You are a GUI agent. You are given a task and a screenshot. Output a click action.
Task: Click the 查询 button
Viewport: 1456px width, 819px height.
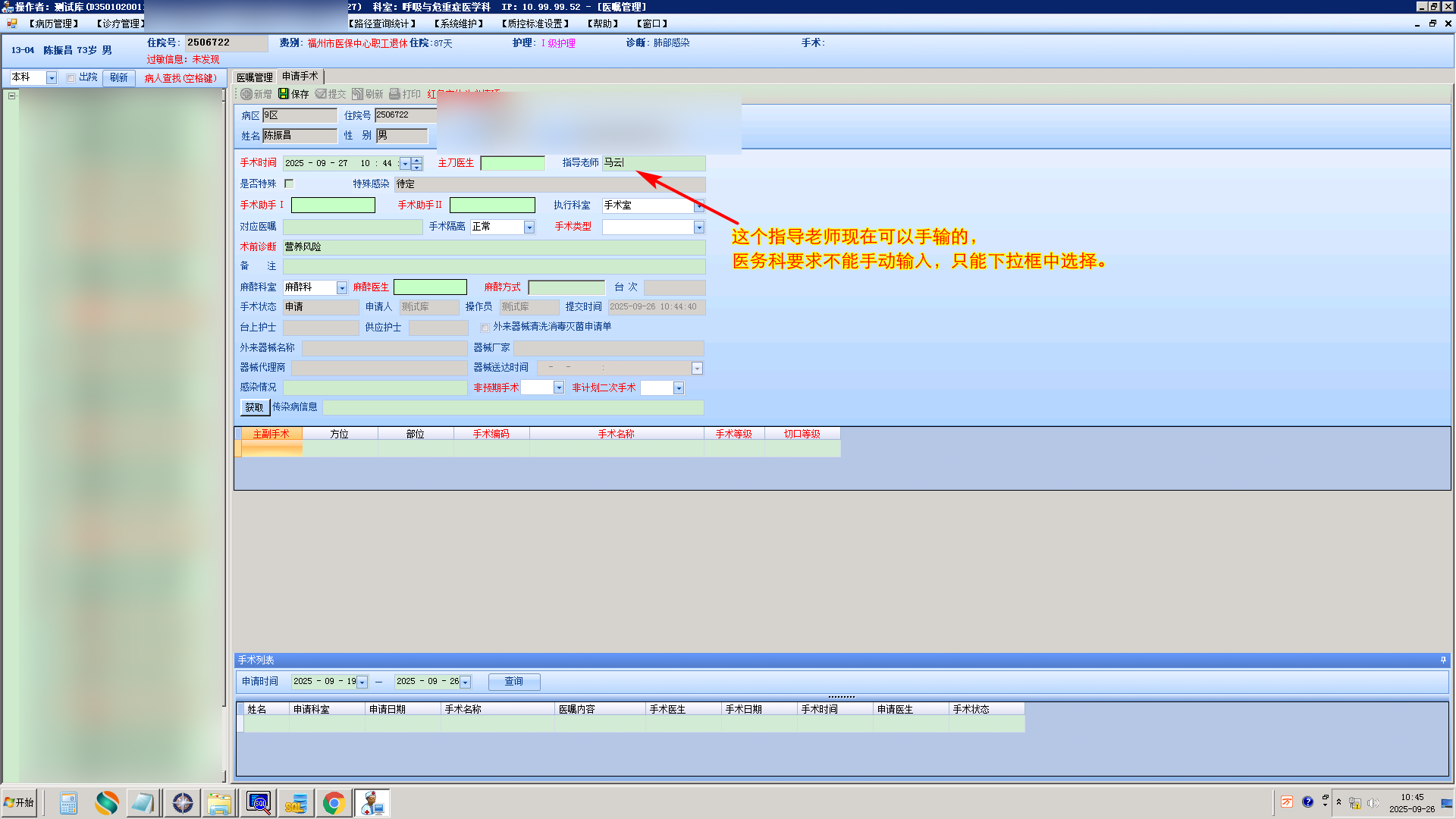tap(514, 682)
